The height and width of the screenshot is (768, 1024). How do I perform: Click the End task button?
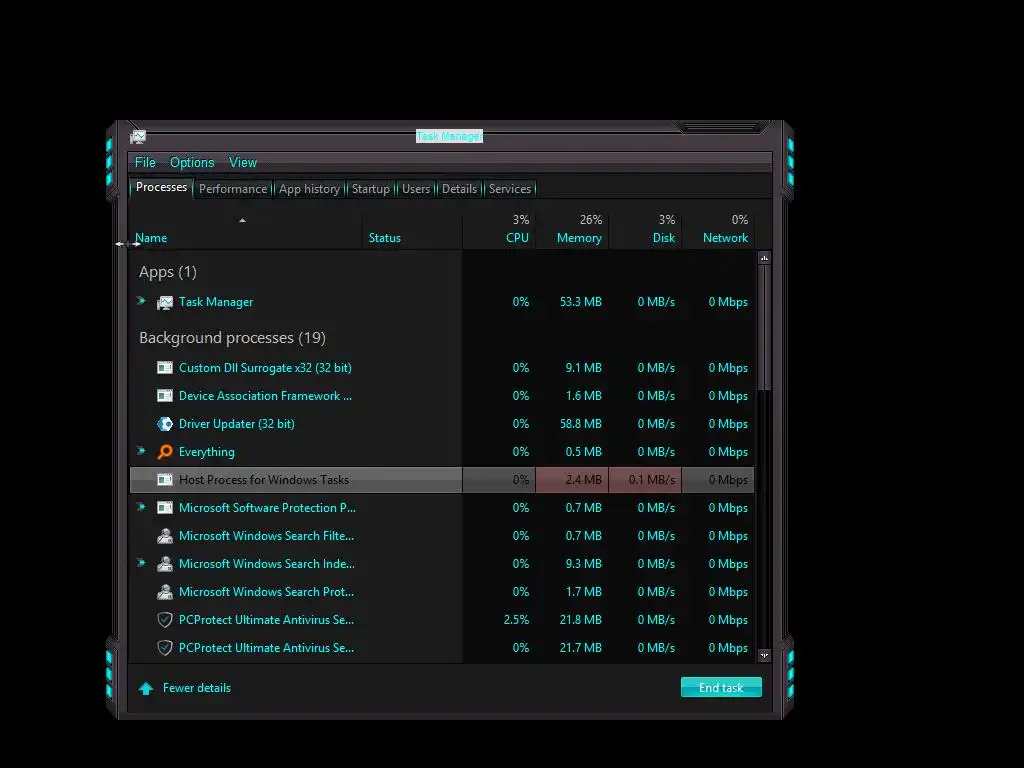coord(721,688)
